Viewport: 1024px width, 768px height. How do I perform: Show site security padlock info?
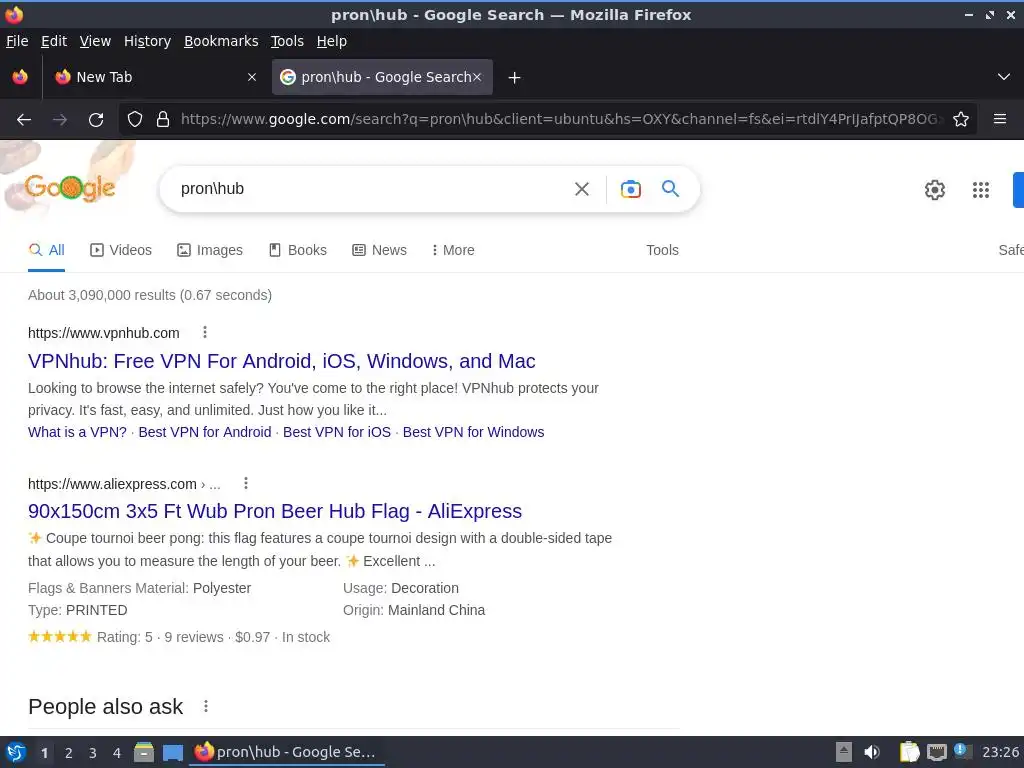(x=163, y=120)
